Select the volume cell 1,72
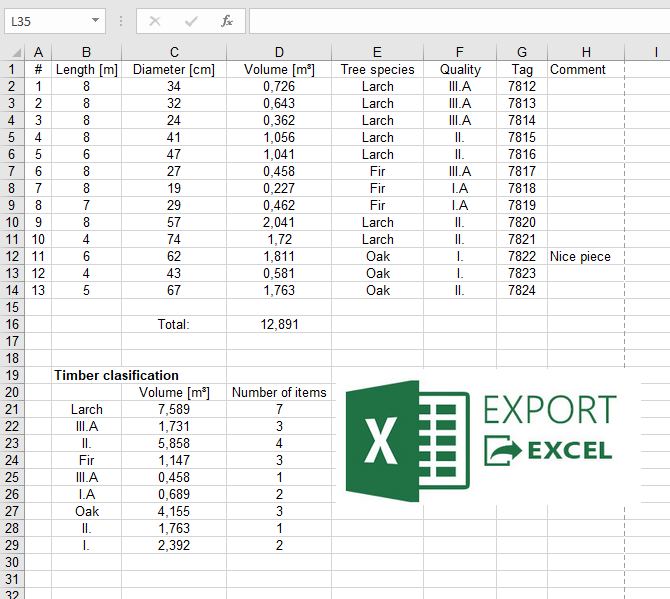Image resolution: width=670 pixels, height=599 pixels. coord(279,239)
